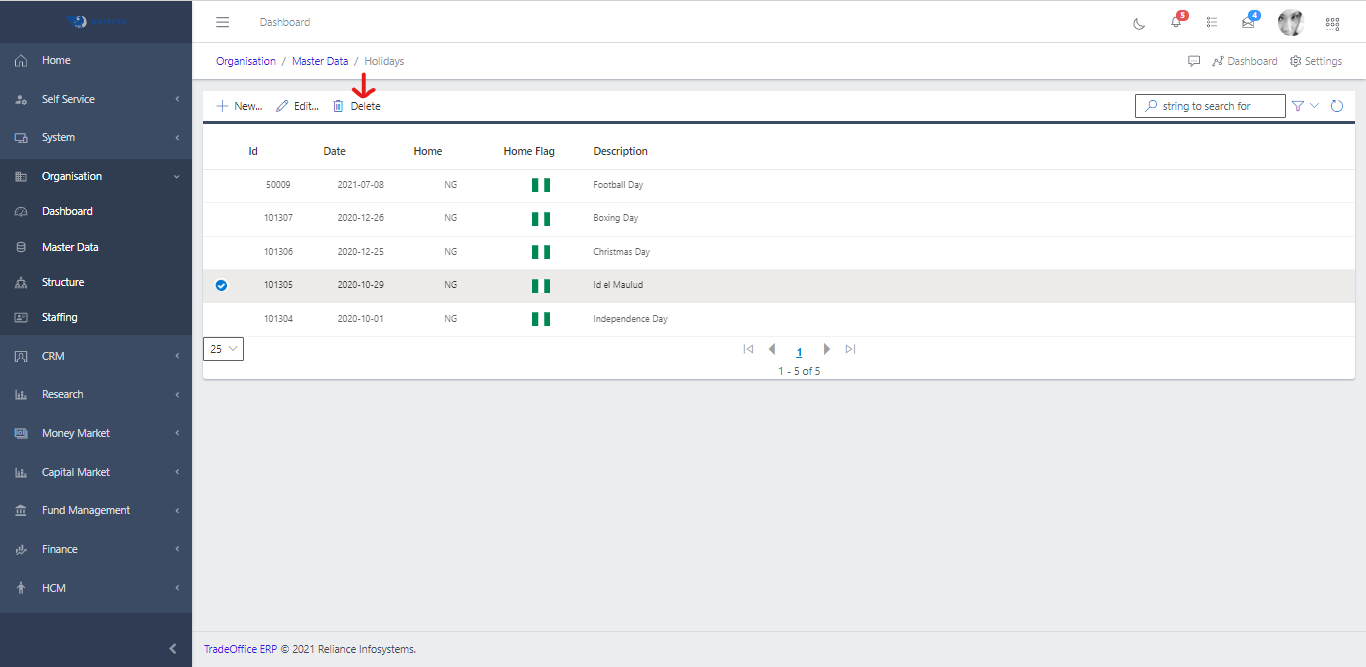Open the notifications bell
The image size is (1366, 667).
point(1176,22)
